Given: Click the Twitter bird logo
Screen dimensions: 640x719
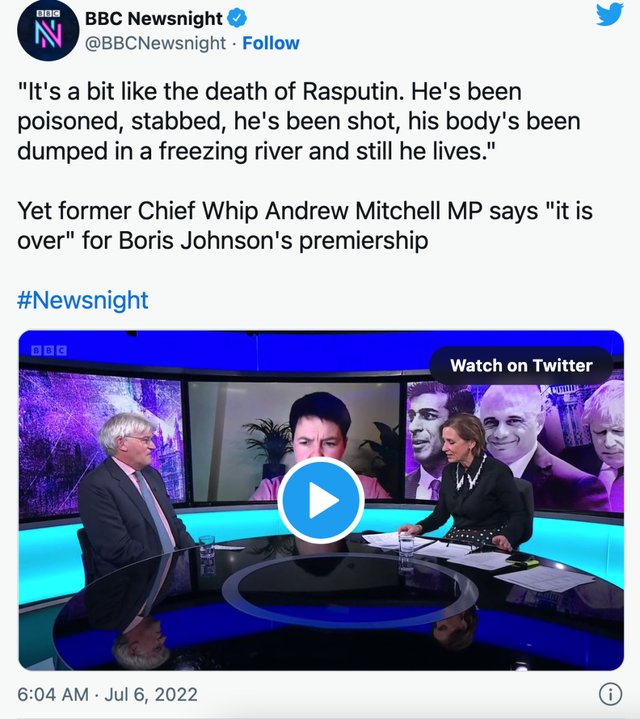Looking at the screenshot, I should (x=610, y=14).
